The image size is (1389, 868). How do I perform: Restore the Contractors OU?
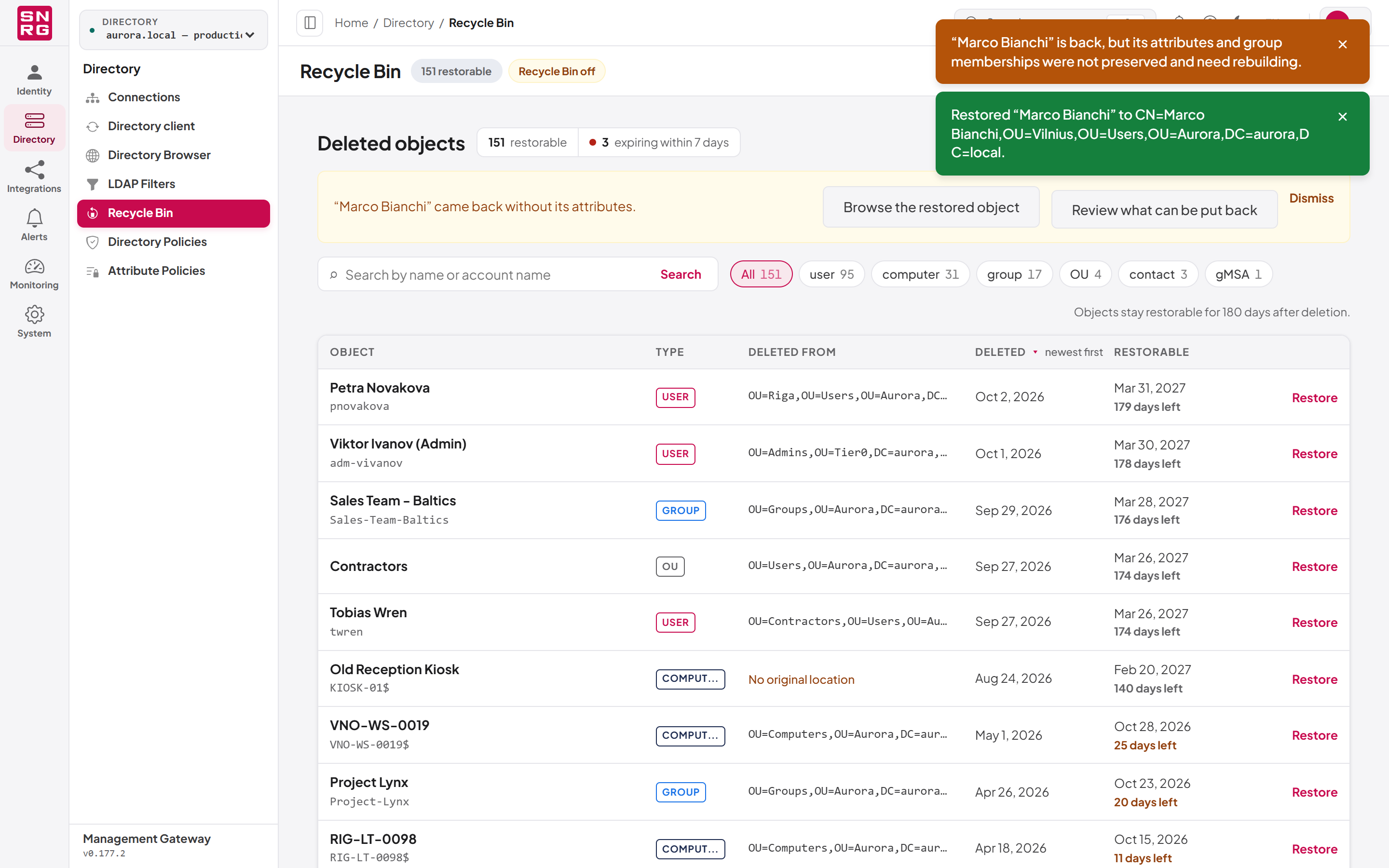(x=1314, y=567)
